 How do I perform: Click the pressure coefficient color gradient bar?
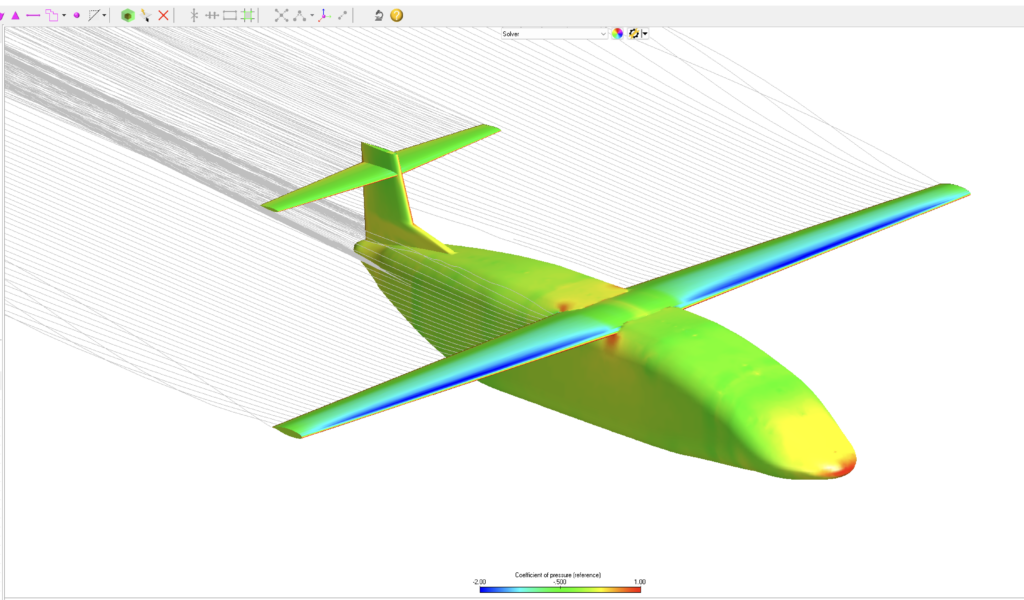point(560,590)
